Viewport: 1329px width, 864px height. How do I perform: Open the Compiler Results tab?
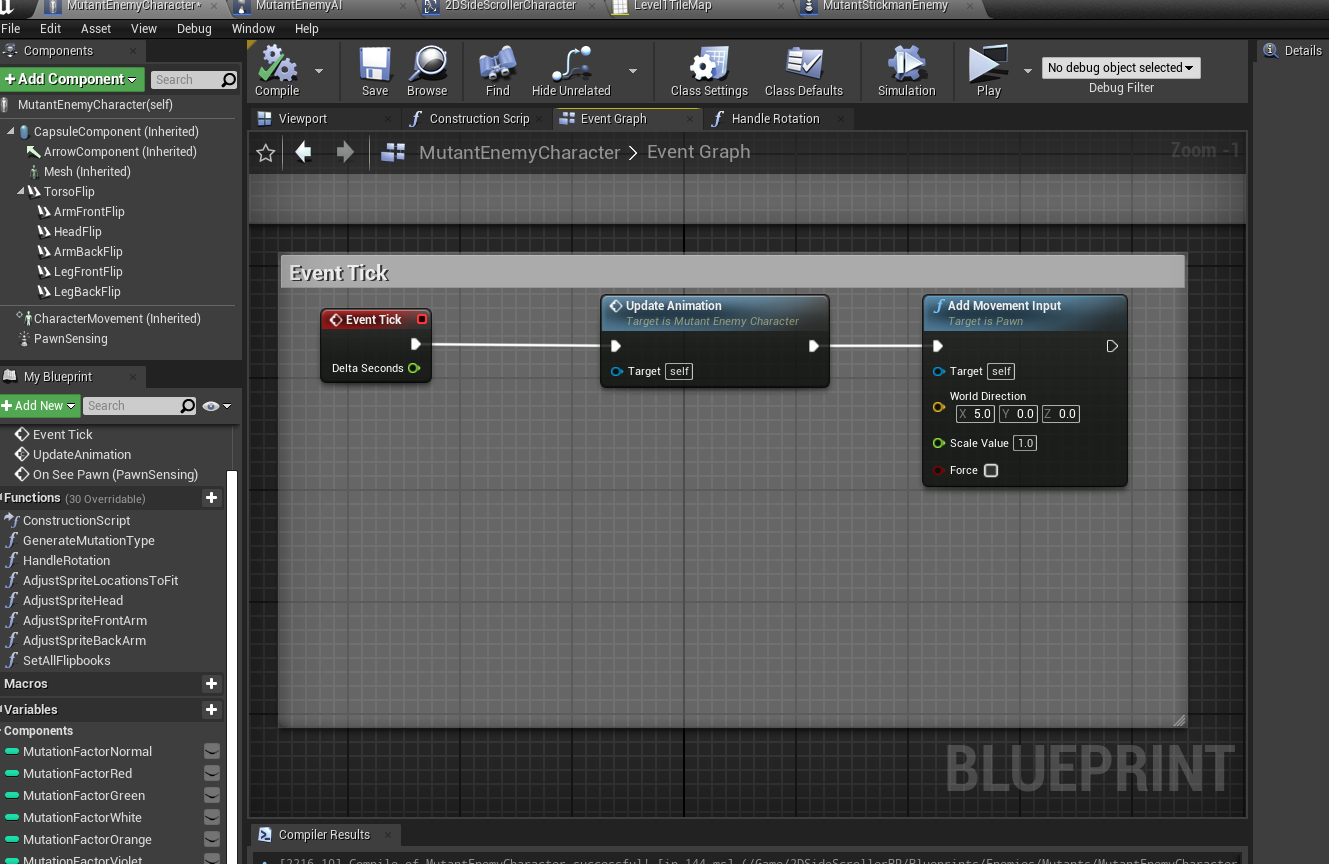pos(324,835)
